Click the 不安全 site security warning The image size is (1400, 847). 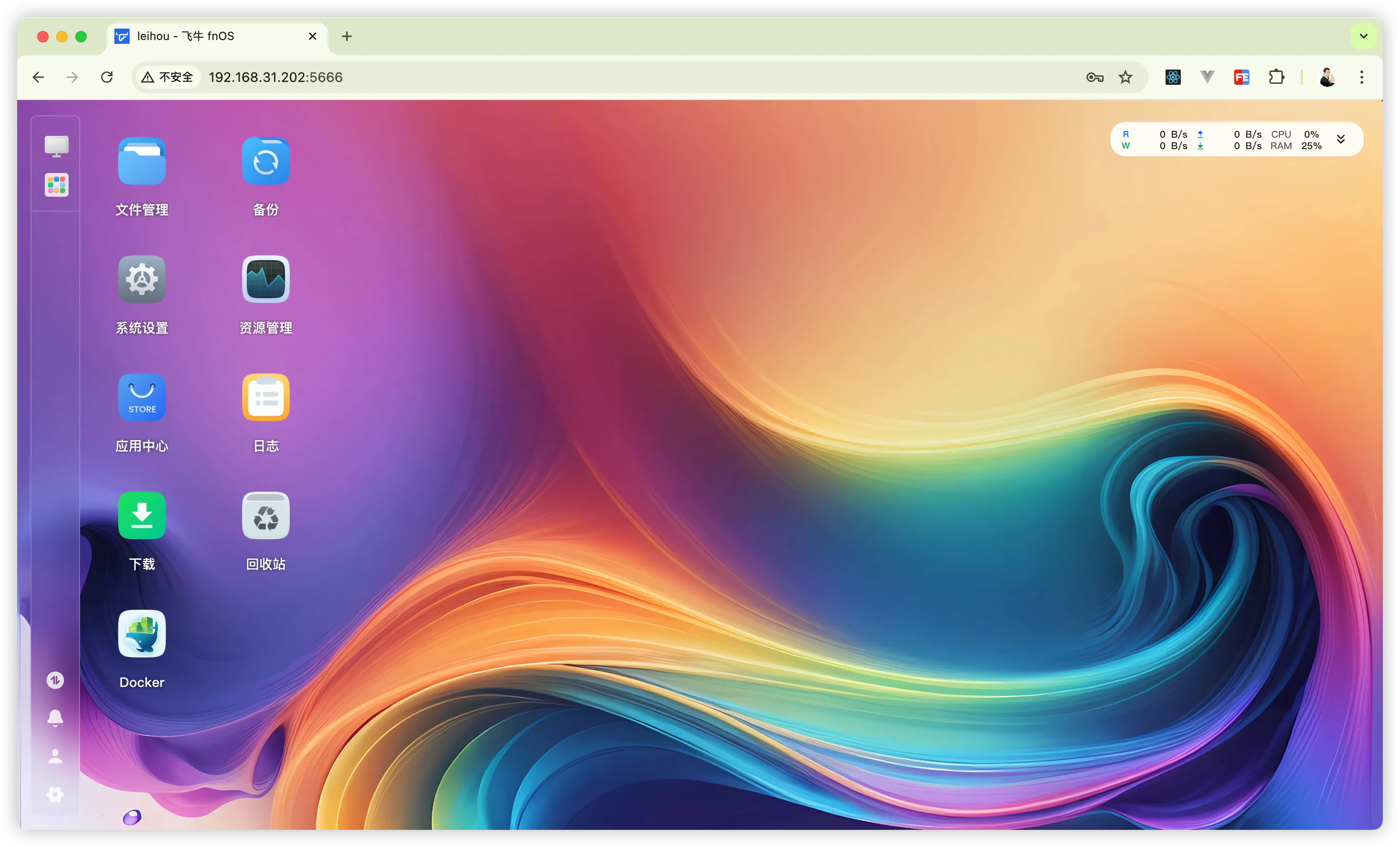(x=168, y=77)
